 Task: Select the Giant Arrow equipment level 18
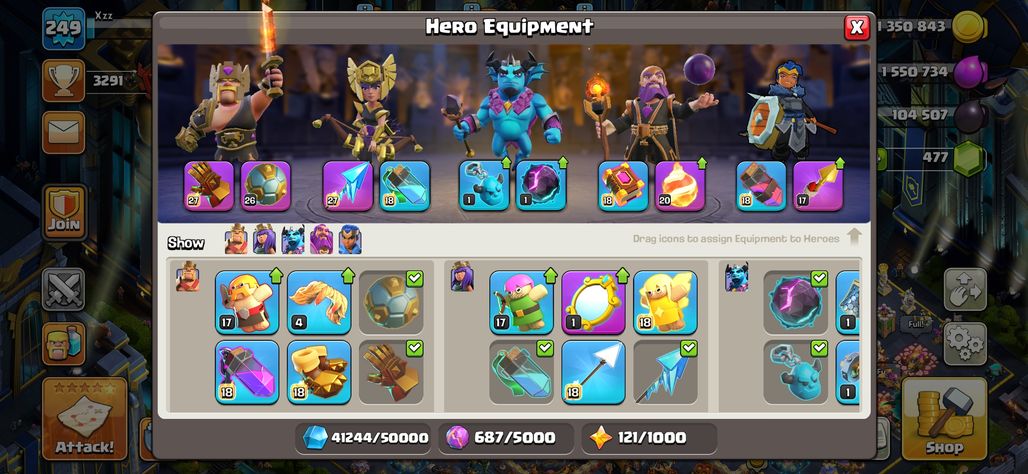(593, 372)
